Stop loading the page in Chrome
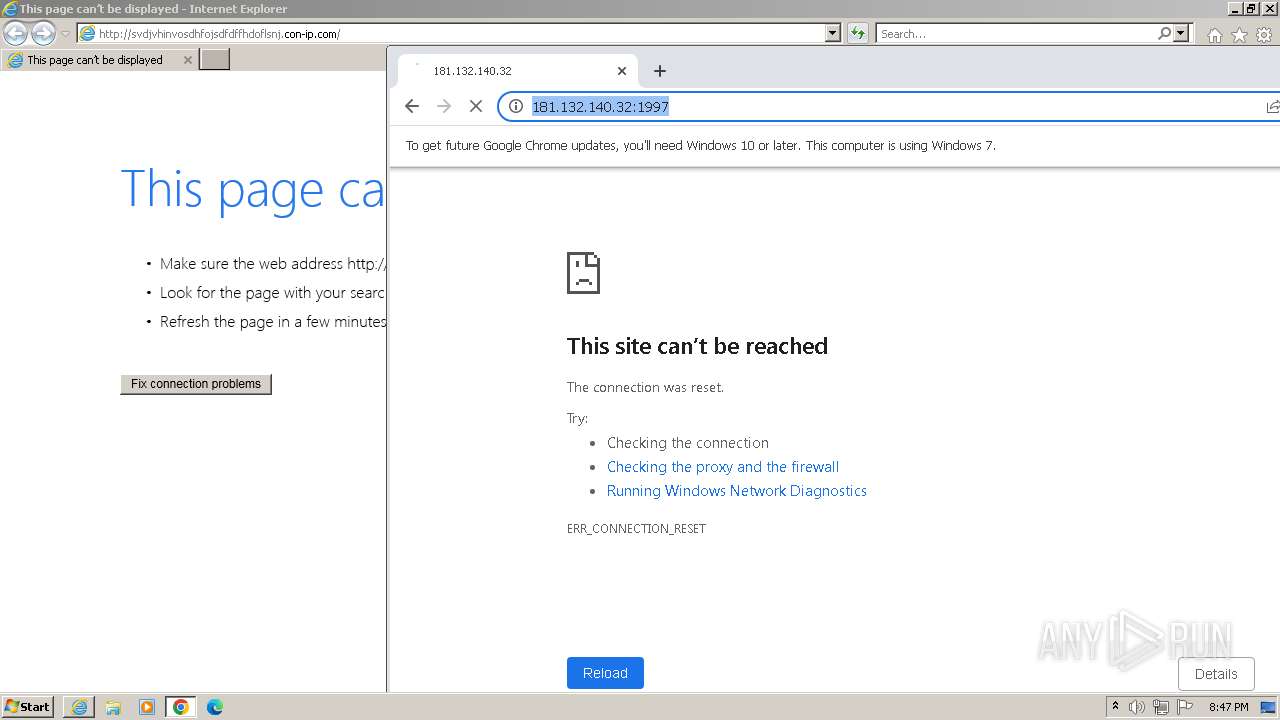Viewport: 1280px width, 720px height. 476,106
